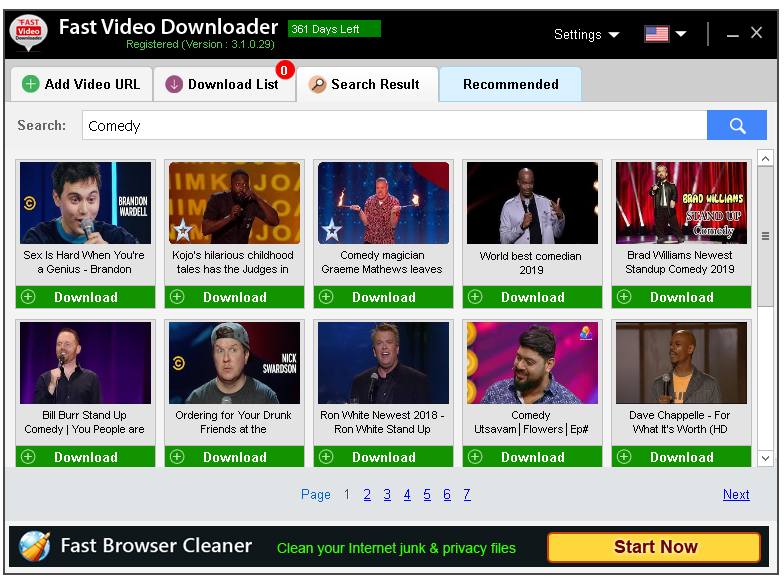
Task: Go to results page 4
Action: point(407,494)
